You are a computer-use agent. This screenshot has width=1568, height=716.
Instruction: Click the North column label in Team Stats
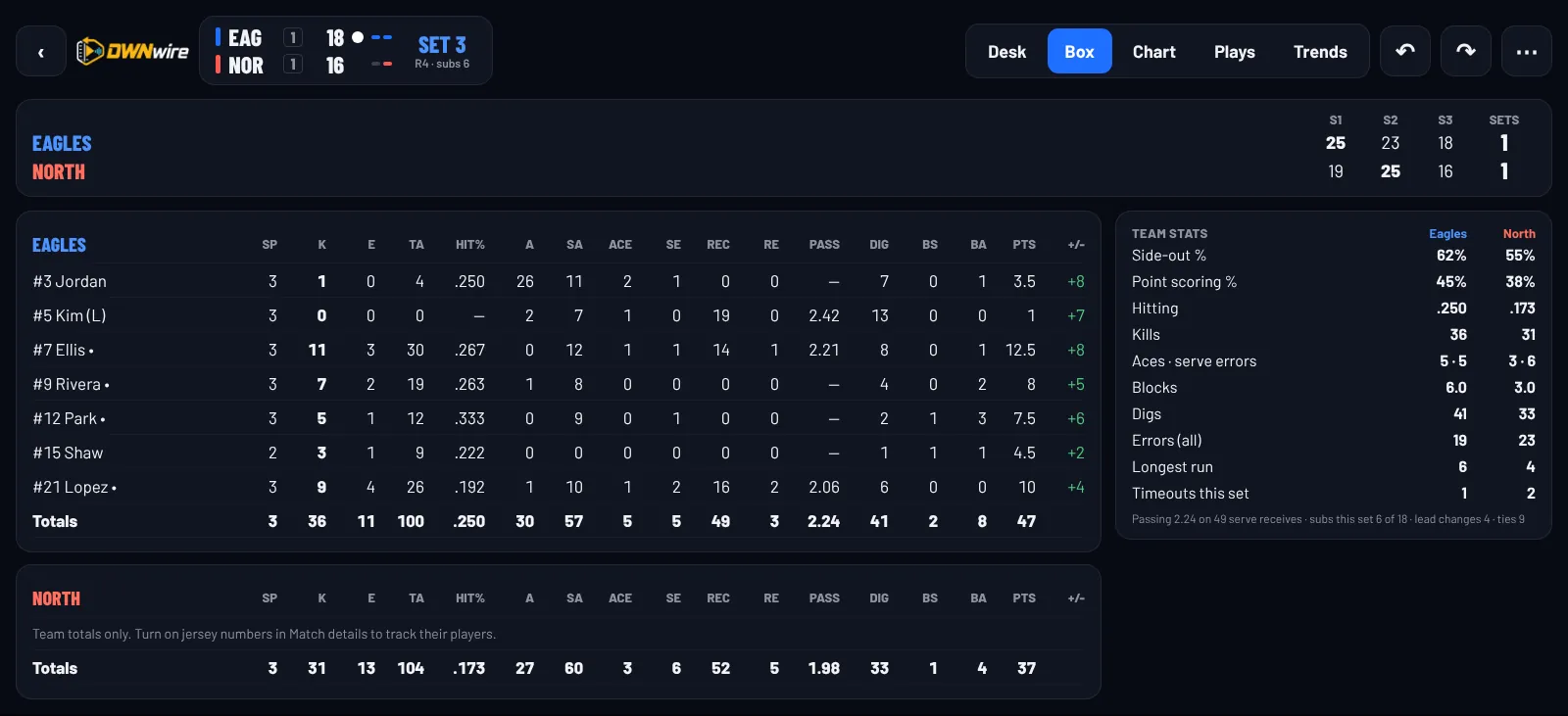pos(1519,234)
